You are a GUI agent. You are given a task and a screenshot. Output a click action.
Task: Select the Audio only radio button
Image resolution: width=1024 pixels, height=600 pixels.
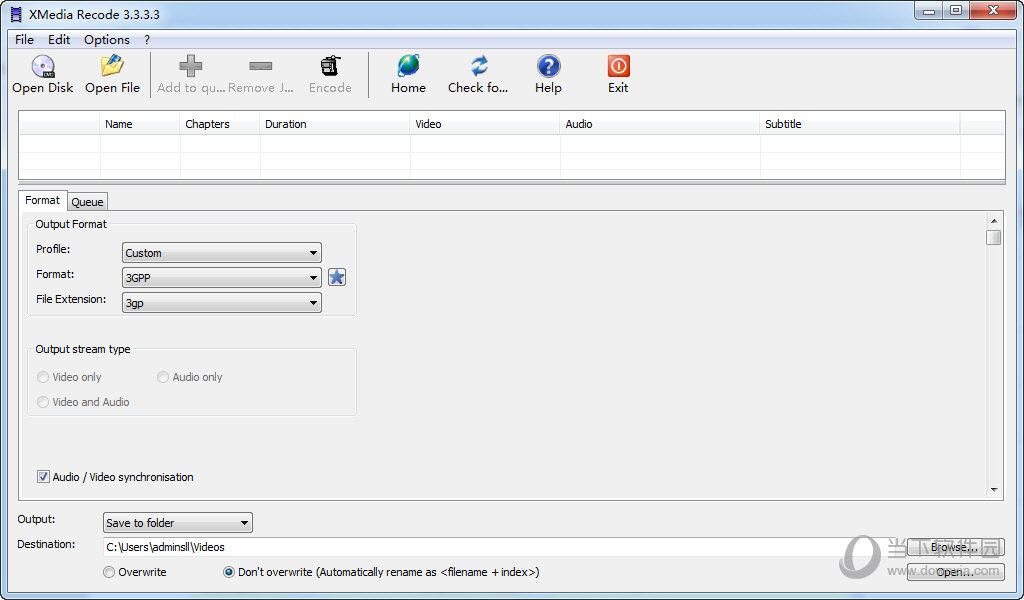tap(163, 377)
